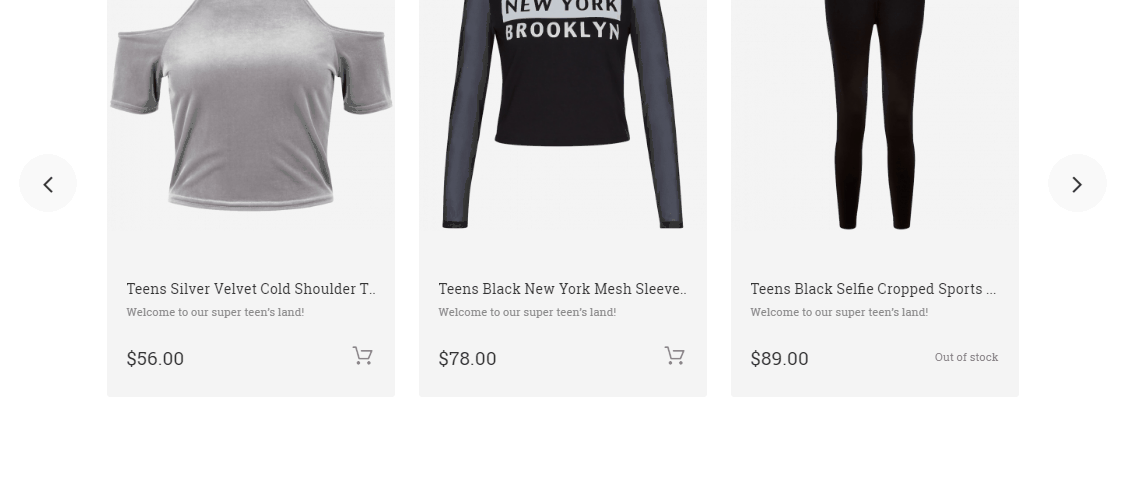Screen dimensions: 1148x502
Task: Add Silver Velvet Cold Shoulder top to cart
Action: [x=362, y=356]
